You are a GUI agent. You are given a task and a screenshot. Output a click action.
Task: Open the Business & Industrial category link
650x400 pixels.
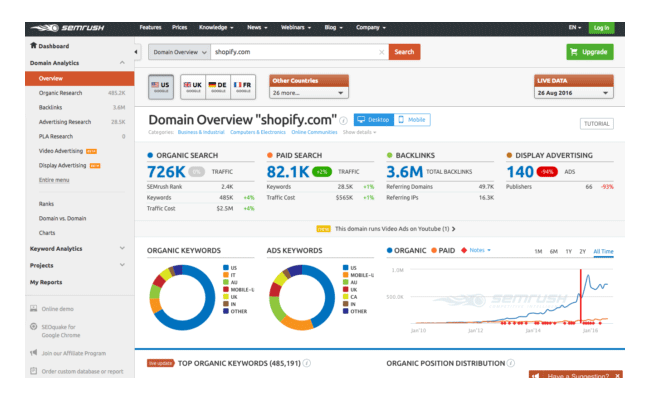201,132
